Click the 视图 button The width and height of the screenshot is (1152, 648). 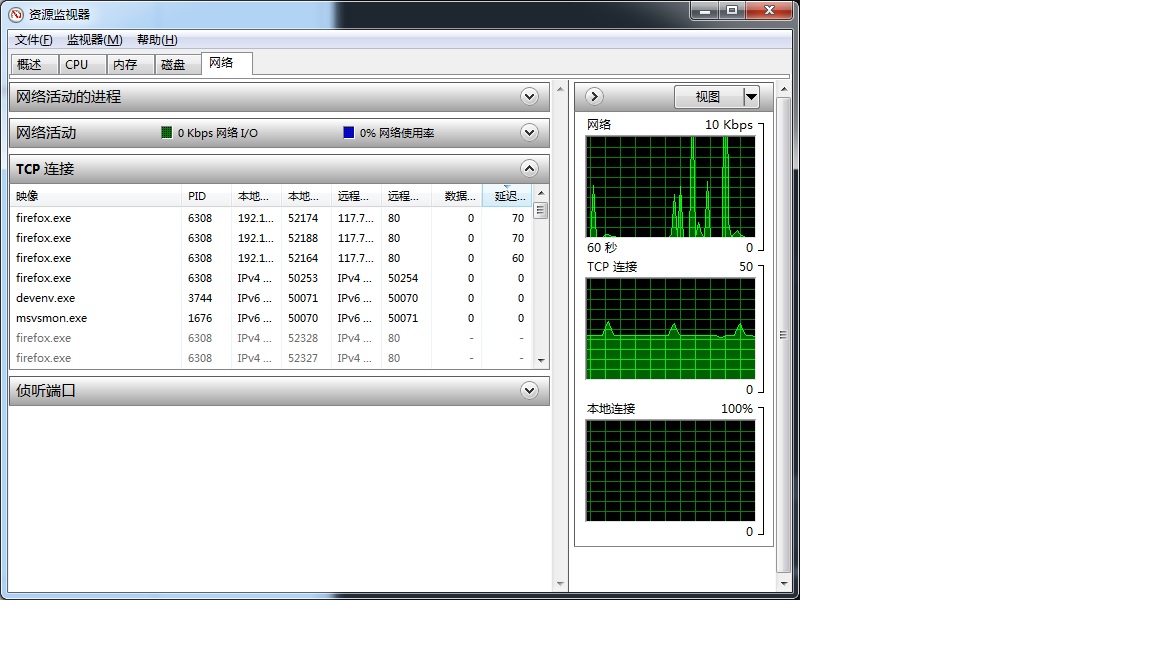coord(708,97)
